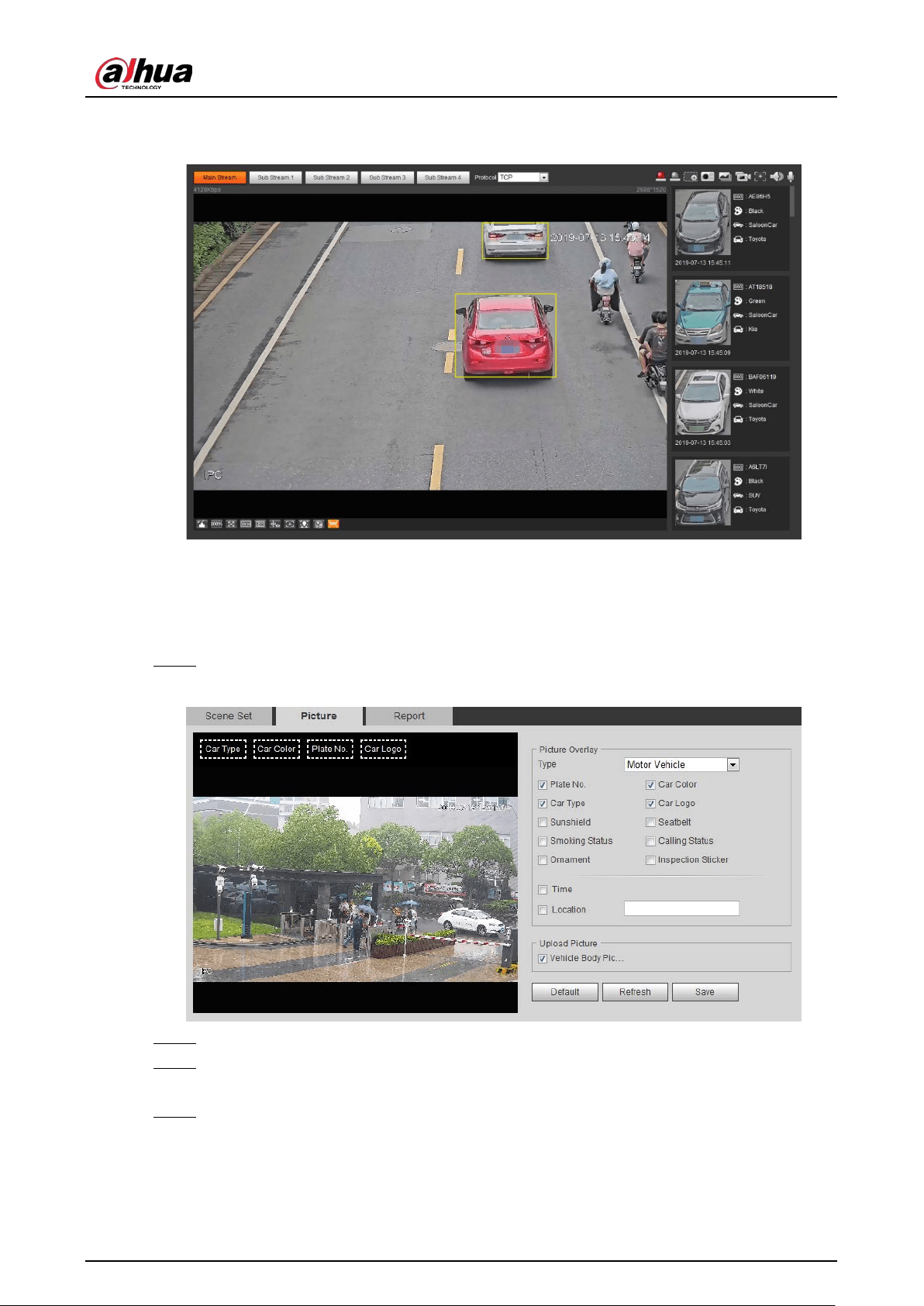Image resolution: width=924 pixels, height=1306 pixels.
Task: Enable the Time overlay checkbox
Action: (543, 890)
